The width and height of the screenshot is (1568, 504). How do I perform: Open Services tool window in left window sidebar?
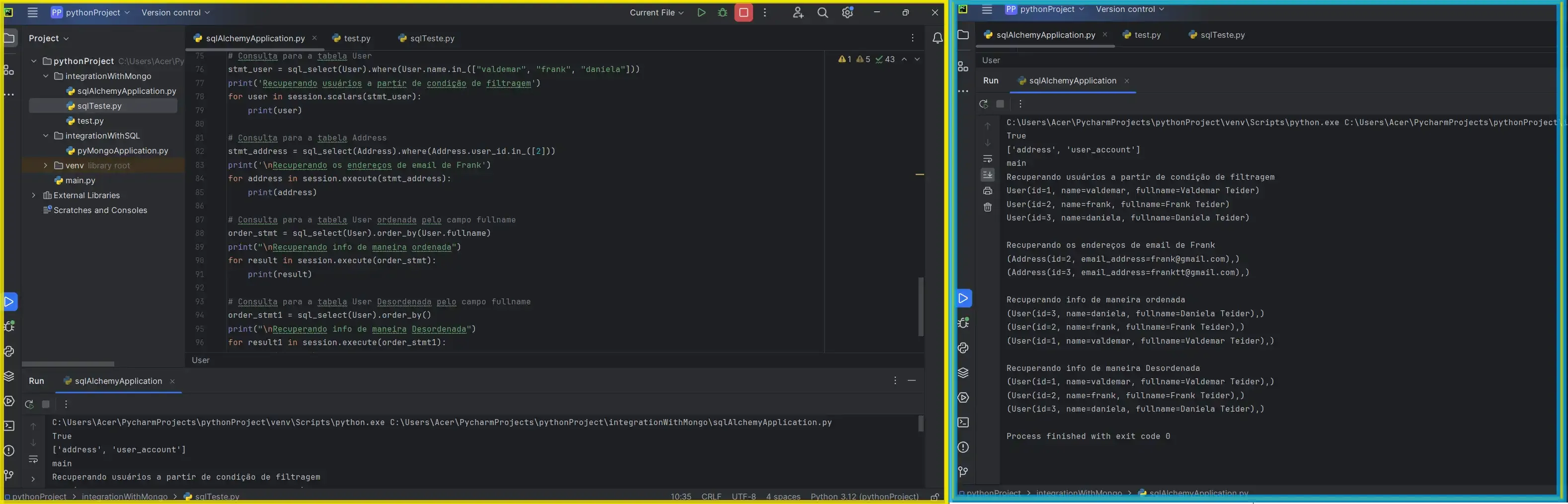point(9,401)
